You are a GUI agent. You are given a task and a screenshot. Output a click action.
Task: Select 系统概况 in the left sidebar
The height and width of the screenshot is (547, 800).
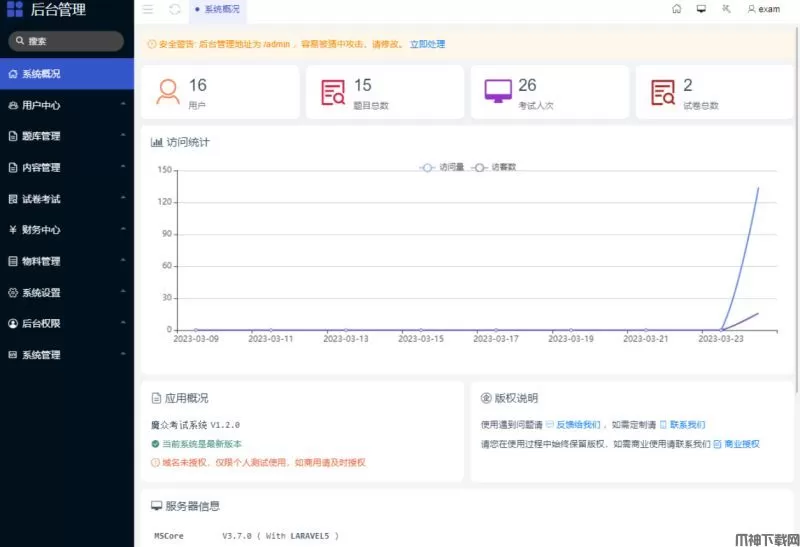coord(66,74)
